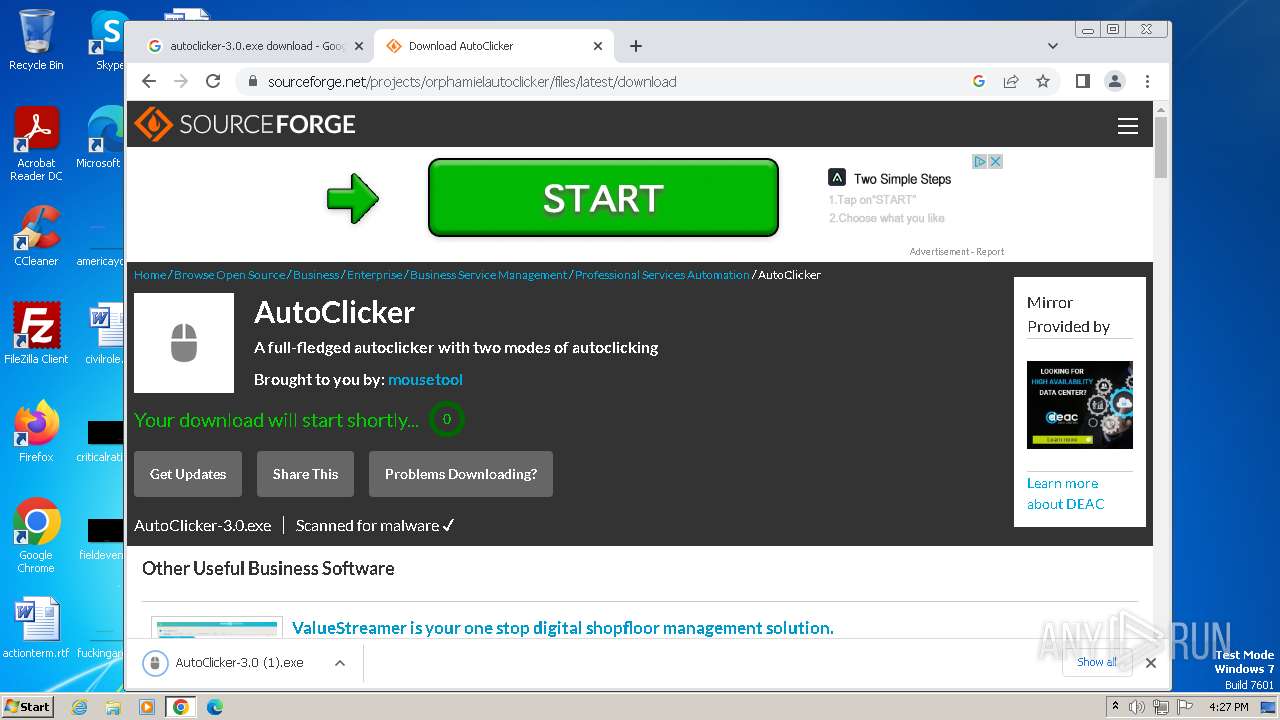The height and width of the screenshot is (720, 1280).
Task: Click the green arrow in the ad
Action: tap(353, 198)
